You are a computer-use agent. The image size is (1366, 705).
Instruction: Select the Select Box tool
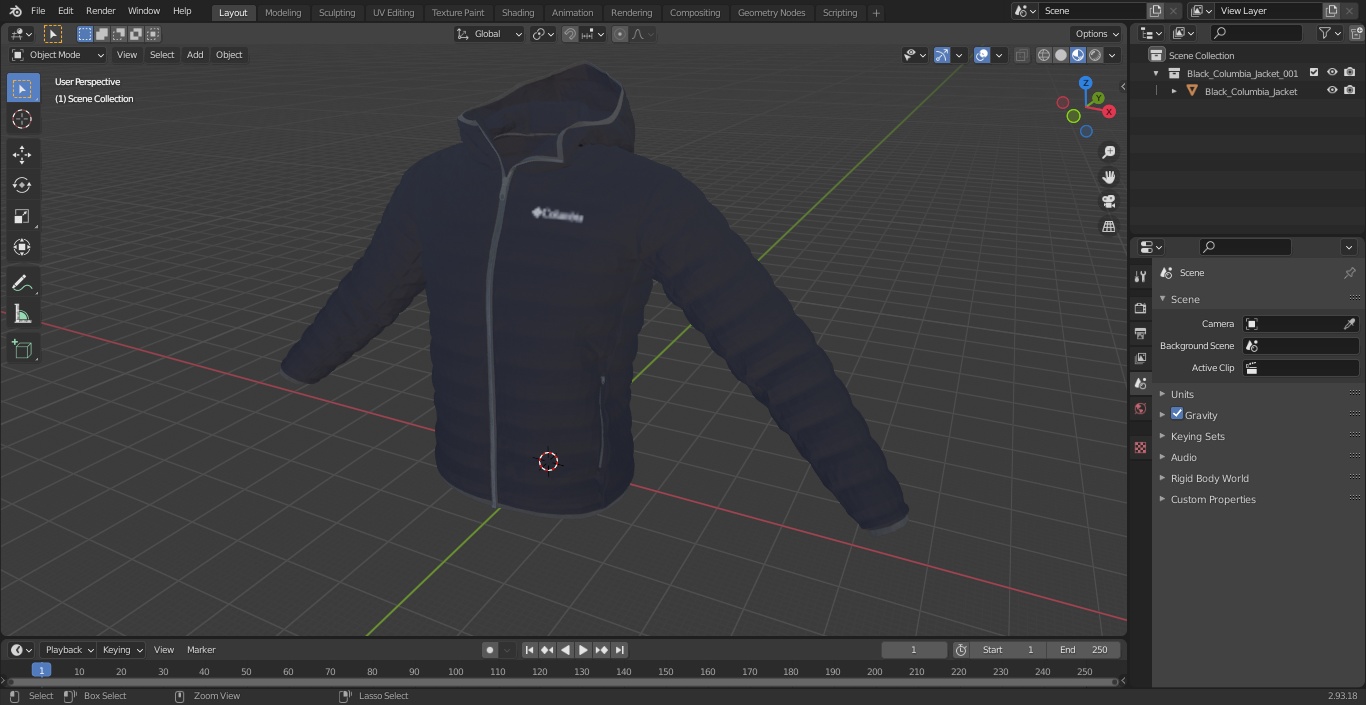point(22,88)
